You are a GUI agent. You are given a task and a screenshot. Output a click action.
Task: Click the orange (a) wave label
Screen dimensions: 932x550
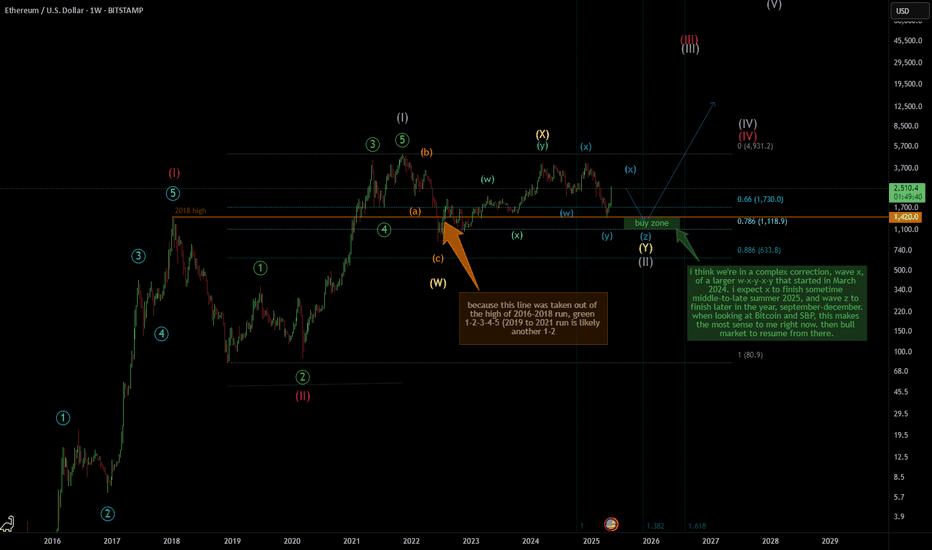(415, 211)
